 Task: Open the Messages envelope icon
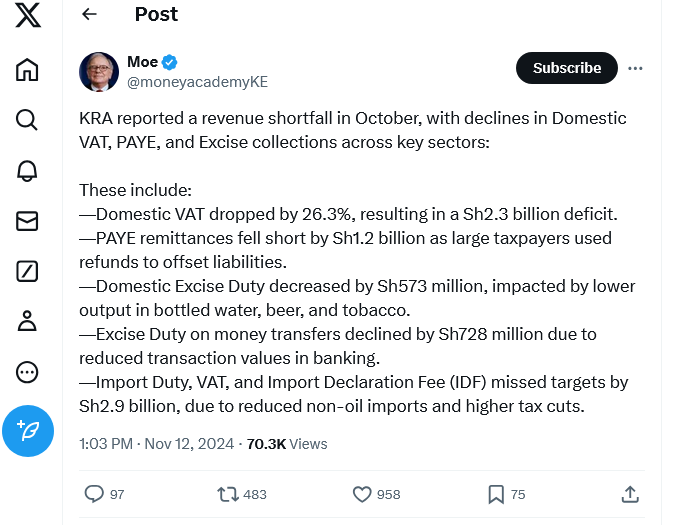[27, 221]
